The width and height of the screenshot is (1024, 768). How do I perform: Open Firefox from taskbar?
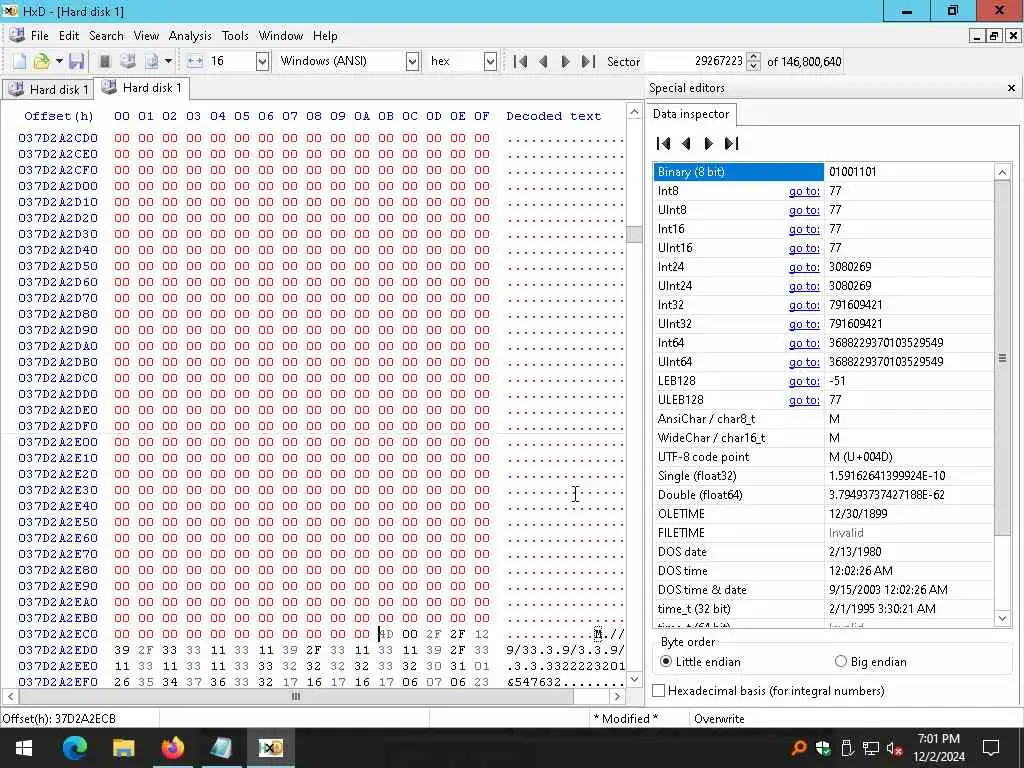tap(172, 748)
